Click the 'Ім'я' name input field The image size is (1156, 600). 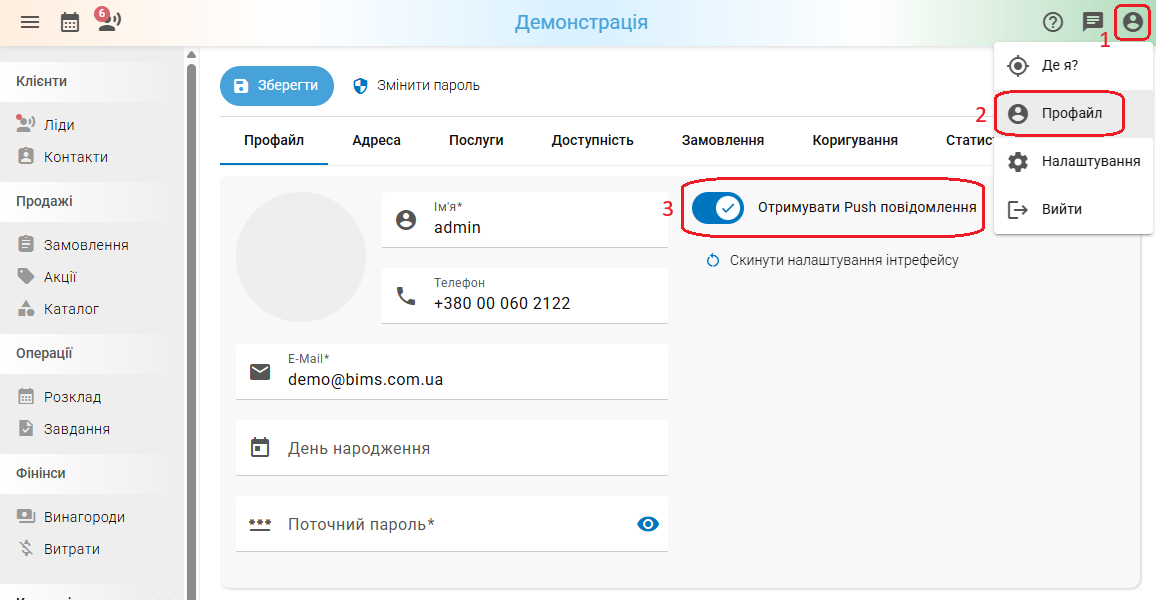point(525,220)
